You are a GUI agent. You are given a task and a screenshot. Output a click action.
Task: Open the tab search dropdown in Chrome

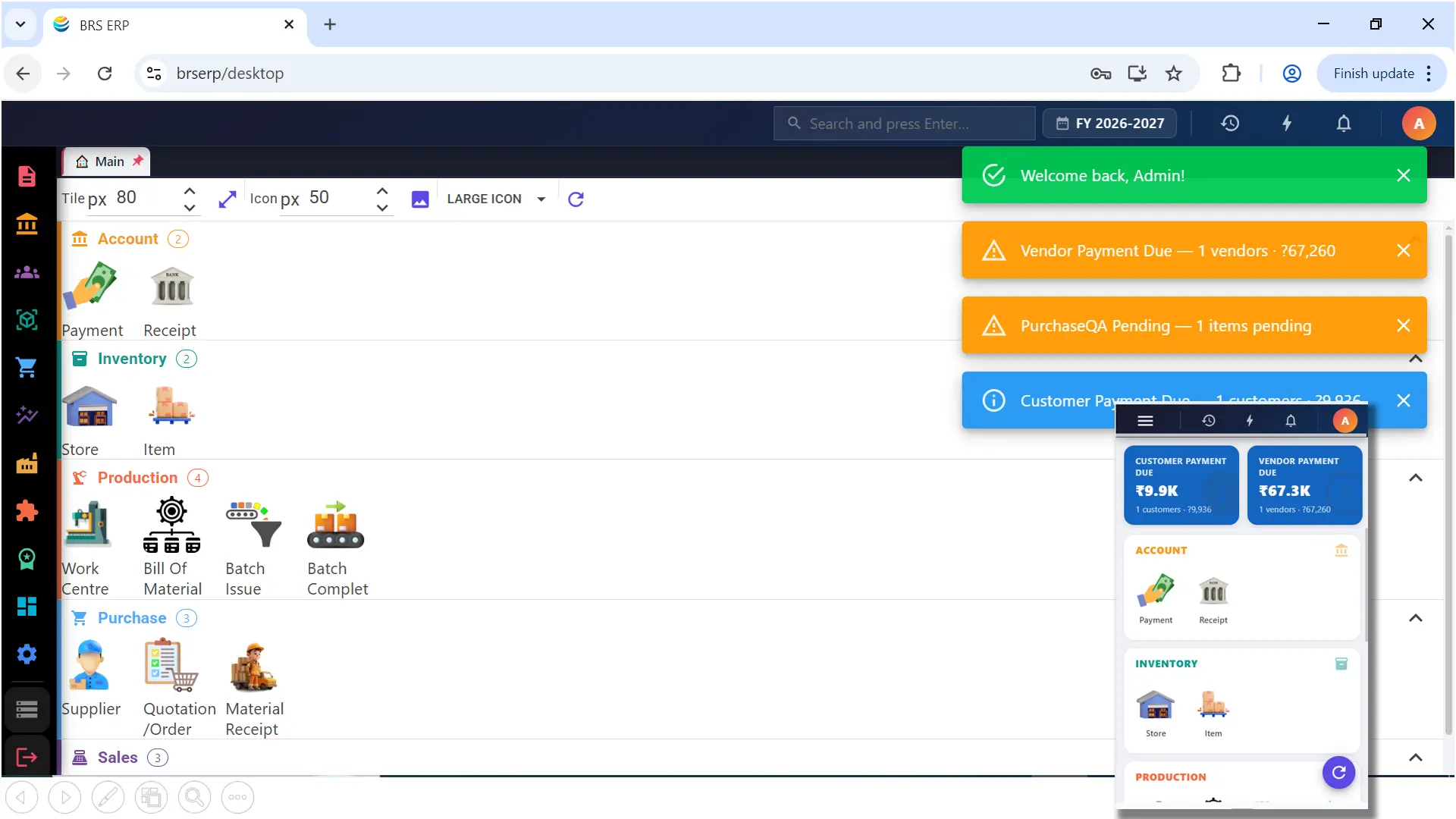pos(20,24)
